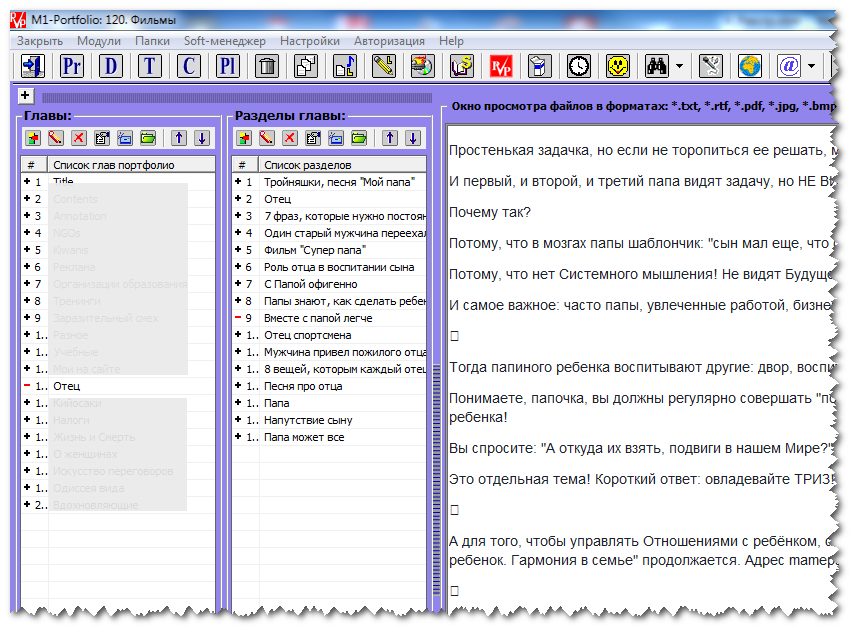
Task: Click the binoculars search icon
Action: click(x=657, y=67)
